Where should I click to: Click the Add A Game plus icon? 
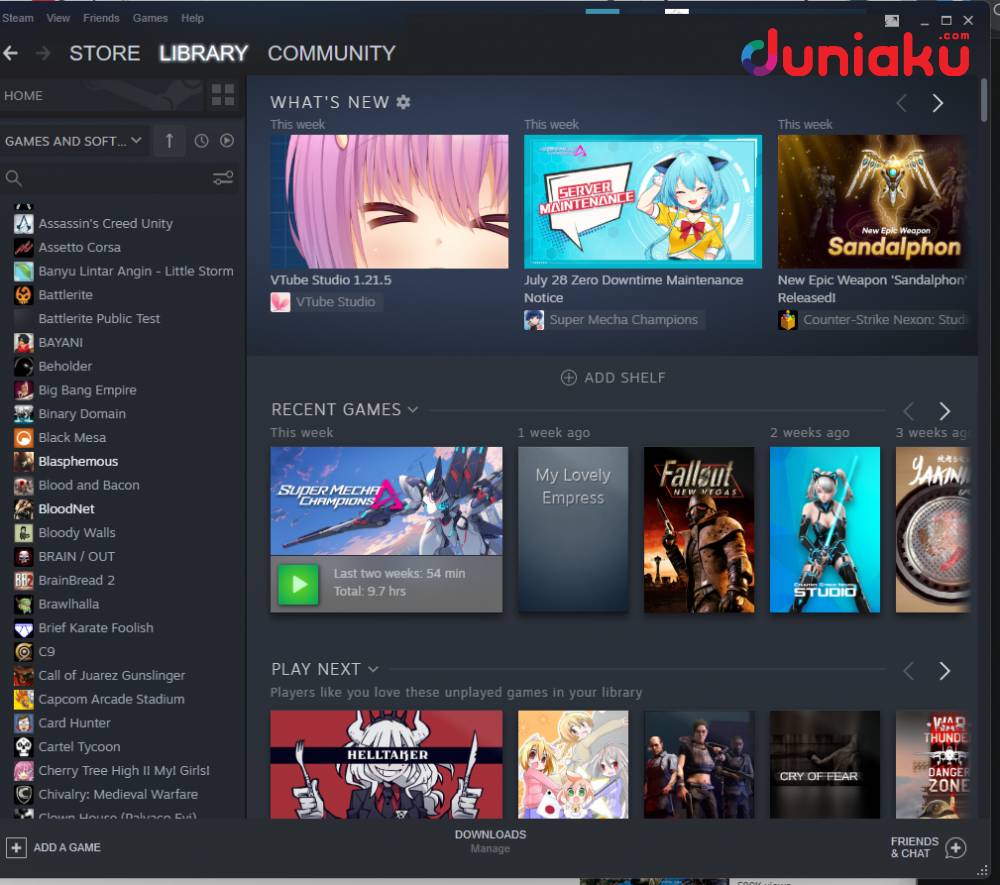point(16,847)
